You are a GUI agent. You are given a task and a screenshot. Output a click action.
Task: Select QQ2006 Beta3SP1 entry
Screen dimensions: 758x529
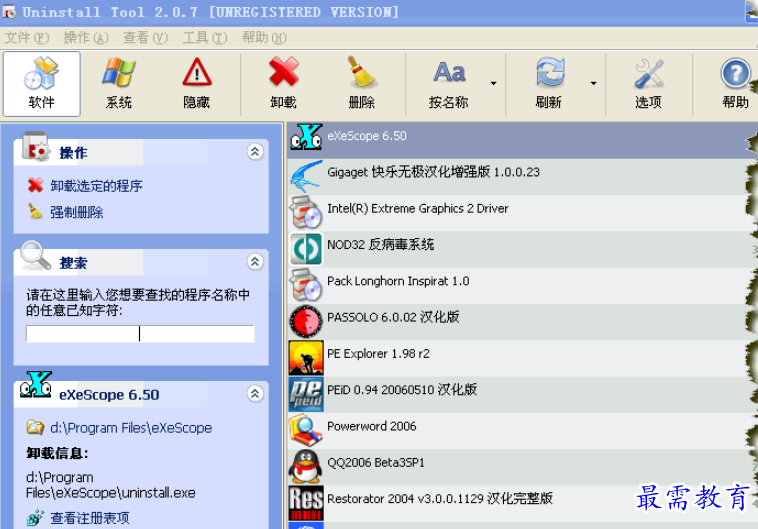(x=522, y=467)
